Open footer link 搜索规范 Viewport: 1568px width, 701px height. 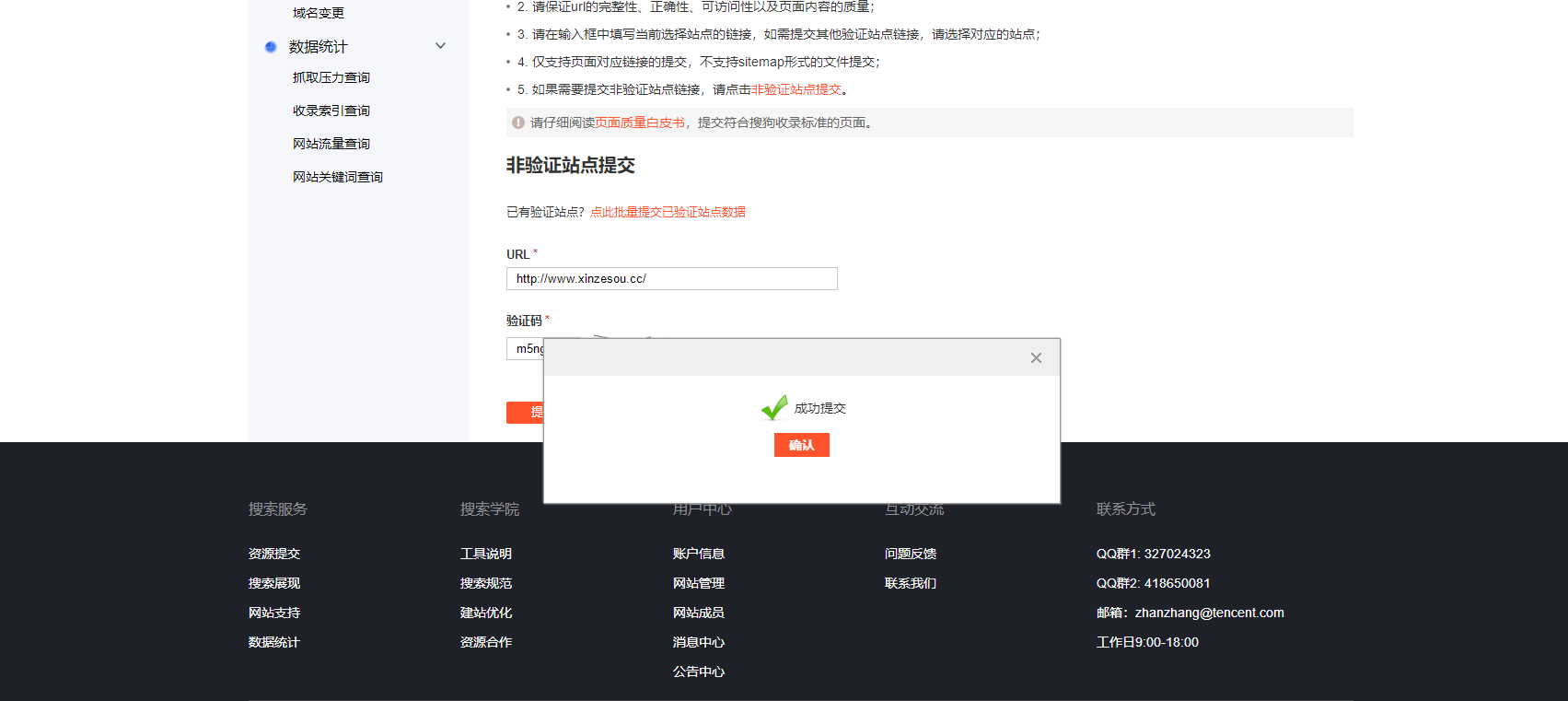pyautogui.click(x=486, y=583)
